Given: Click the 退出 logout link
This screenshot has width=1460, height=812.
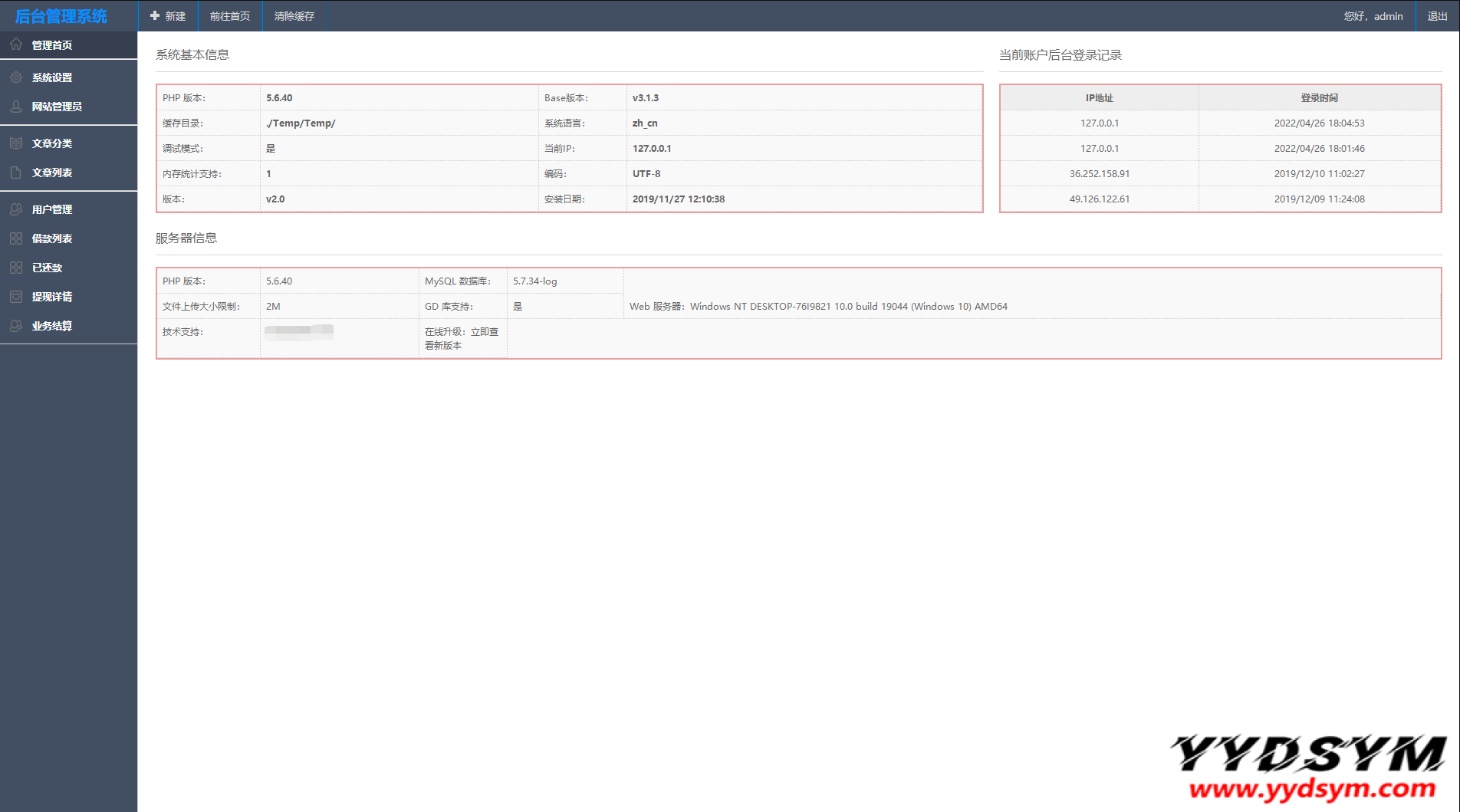Looking at the screenshot, I should [1437, 16].
